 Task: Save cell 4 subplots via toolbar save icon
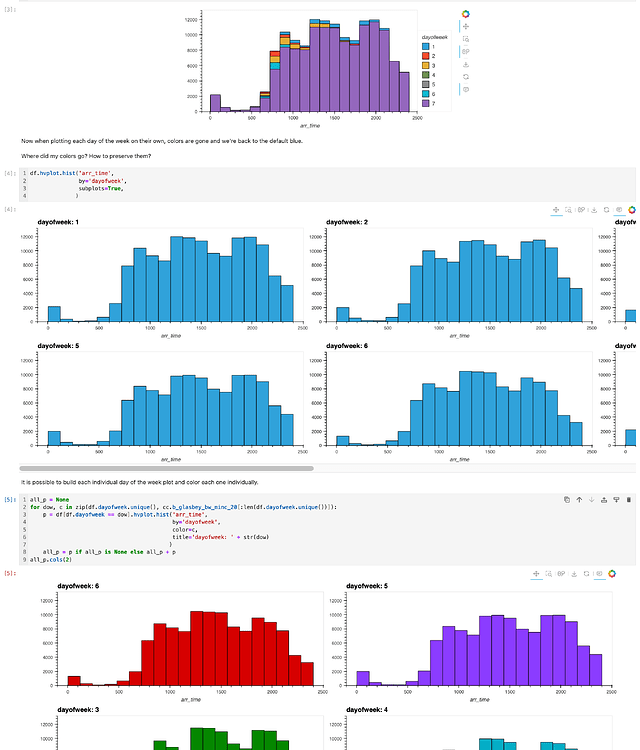point(594,210)
